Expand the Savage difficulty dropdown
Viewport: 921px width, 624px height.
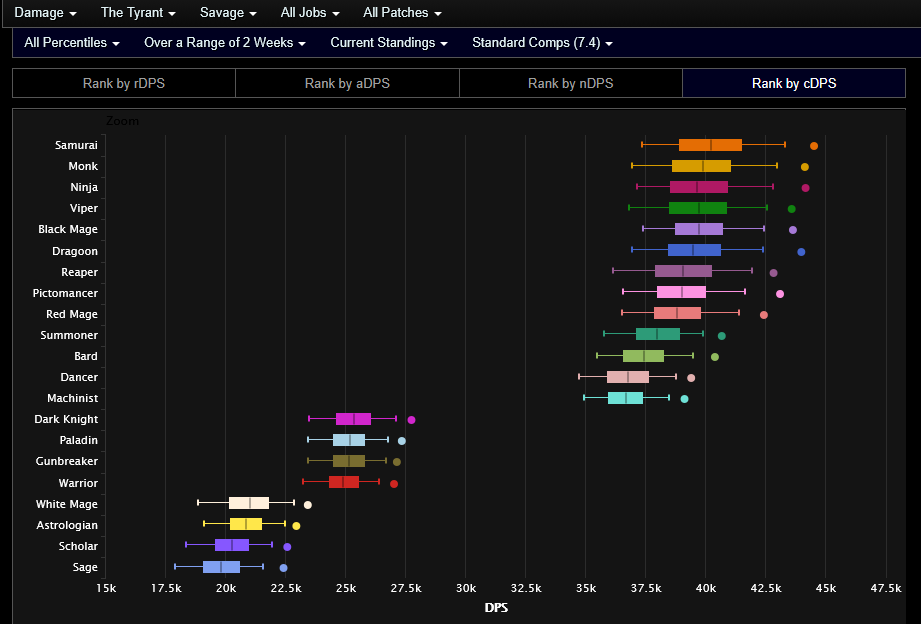tap(228, 12)
